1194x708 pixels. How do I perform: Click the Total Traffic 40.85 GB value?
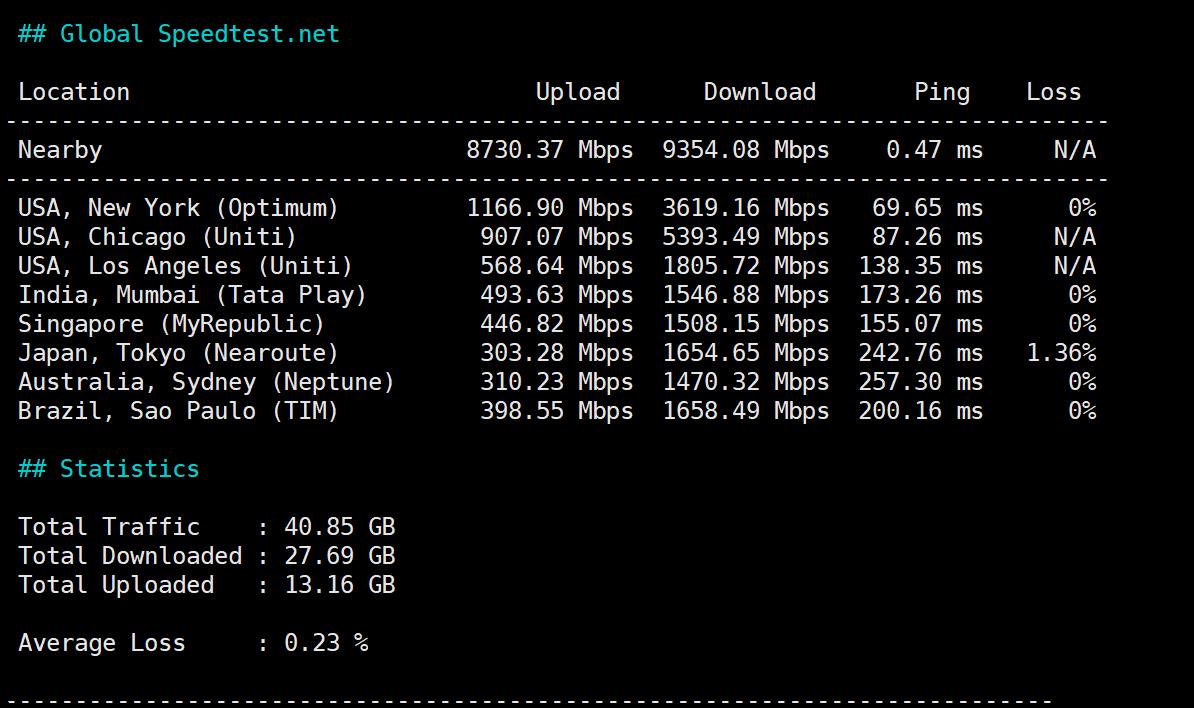pos(339,527)
